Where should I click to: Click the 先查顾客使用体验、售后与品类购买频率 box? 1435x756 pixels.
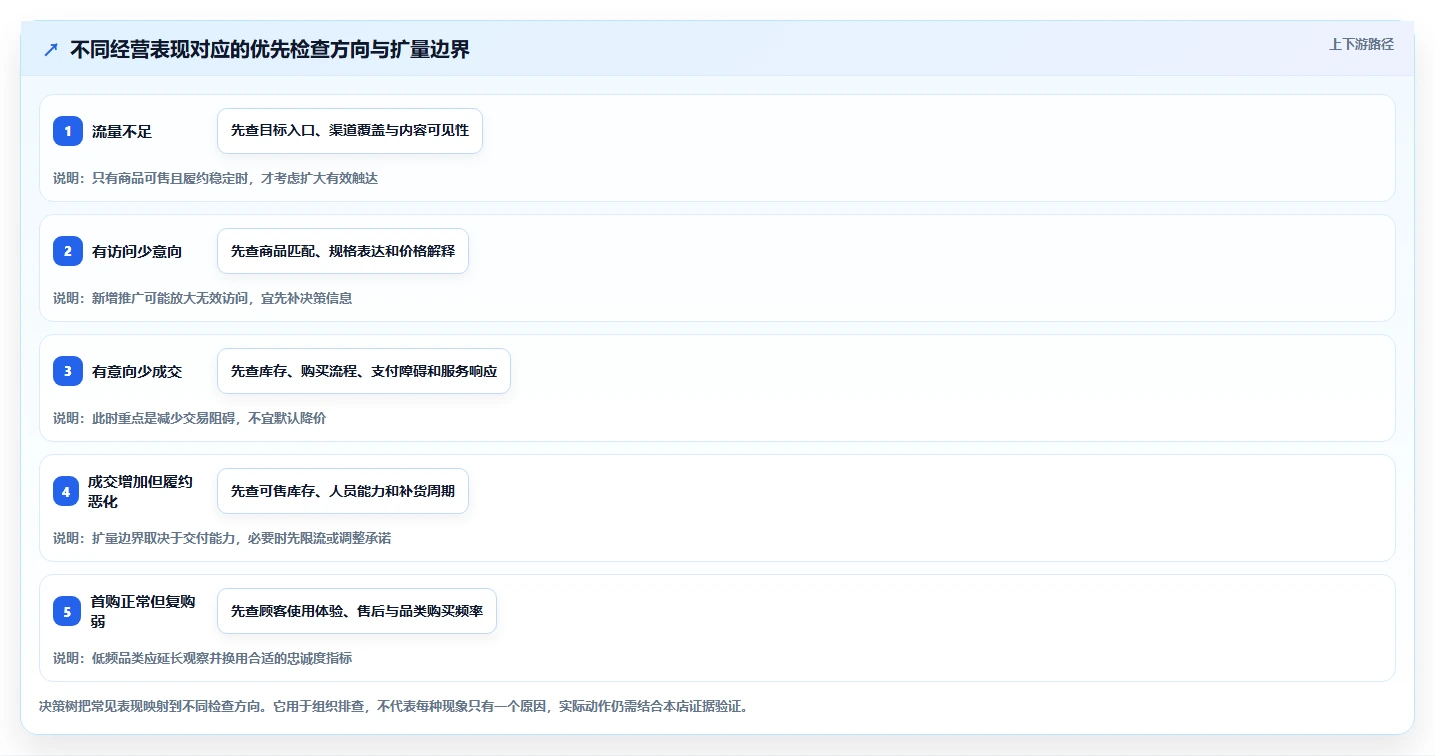click(357, 611)
